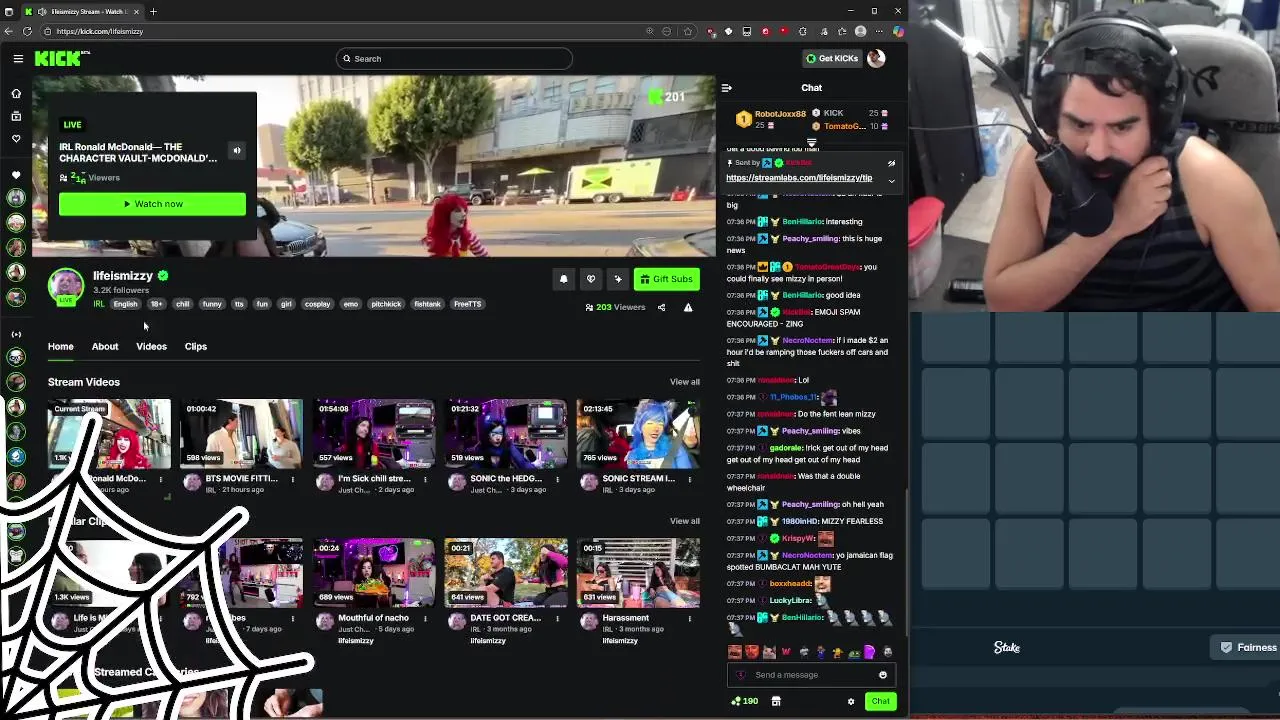The image size is (1280, 720).
Task: Select the pitchkick tag
Action: (386, 304)
